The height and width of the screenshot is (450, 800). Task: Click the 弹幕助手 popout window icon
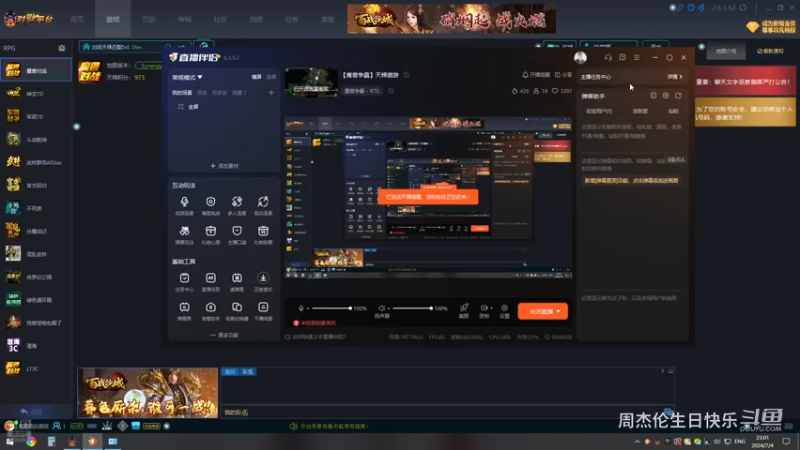point(653,96)
